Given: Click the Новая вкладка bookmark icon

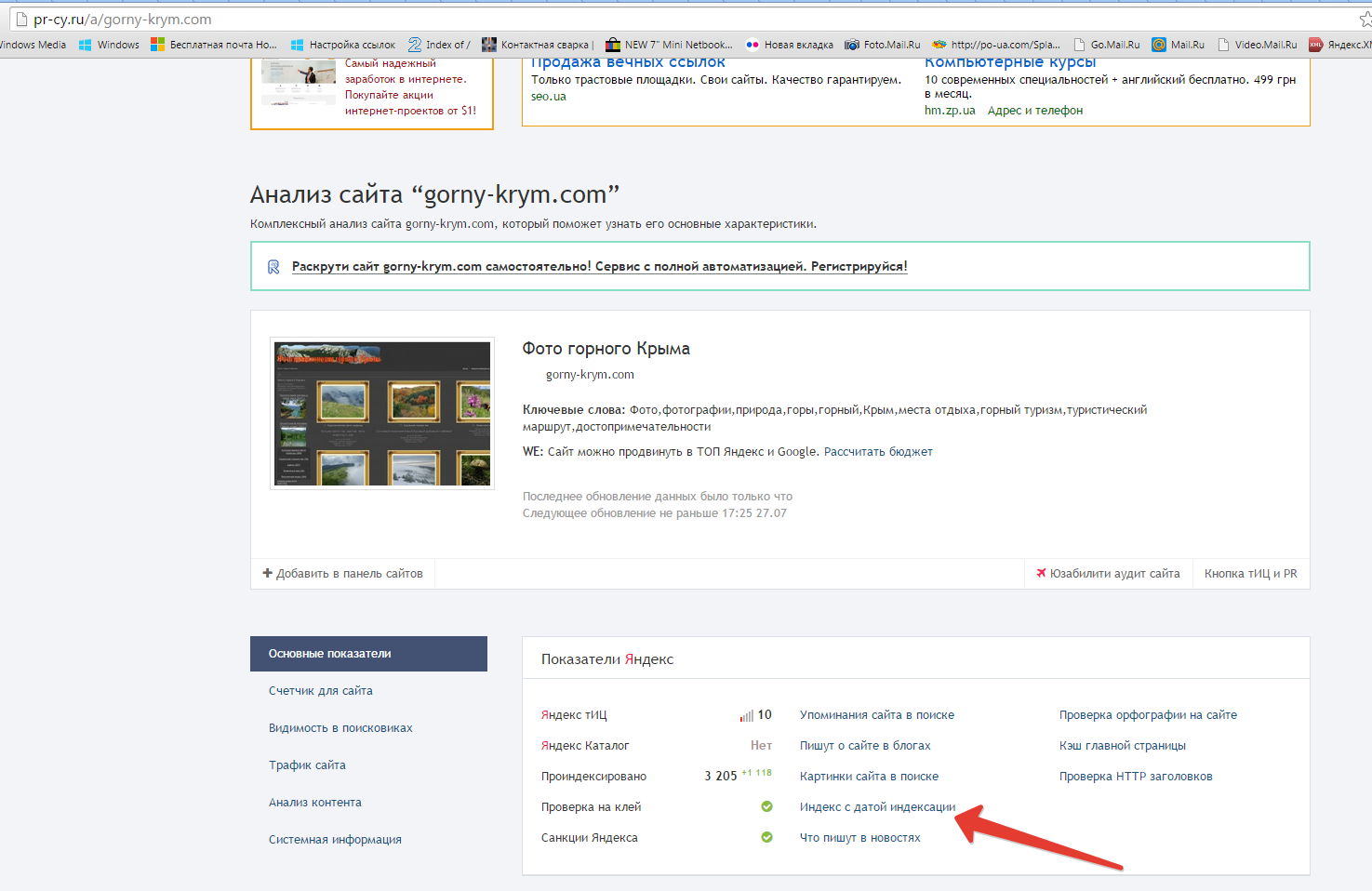Looking at the screenshot, I should (753, 45).
